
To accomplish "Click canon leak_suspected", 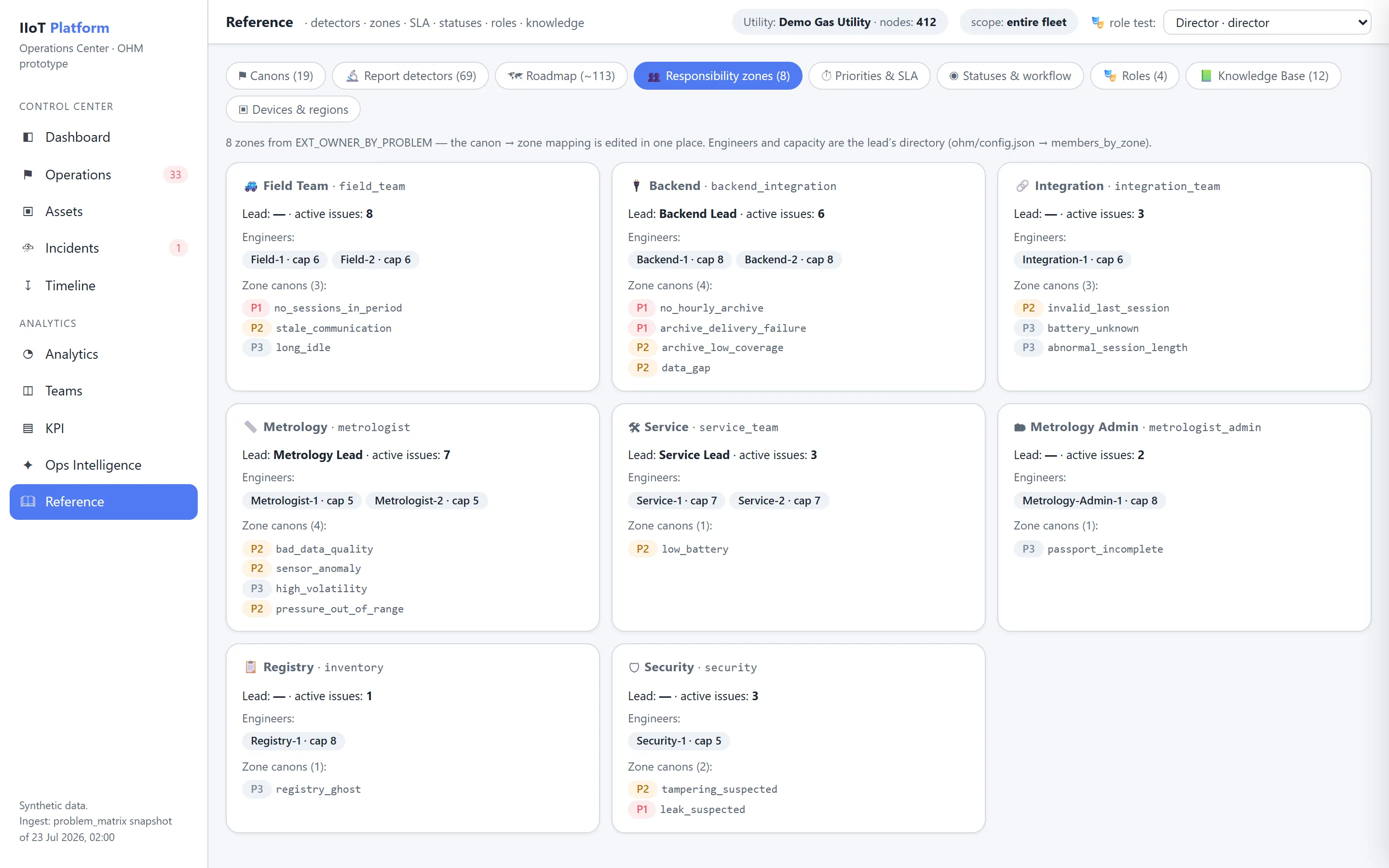I will coord(703,810).
